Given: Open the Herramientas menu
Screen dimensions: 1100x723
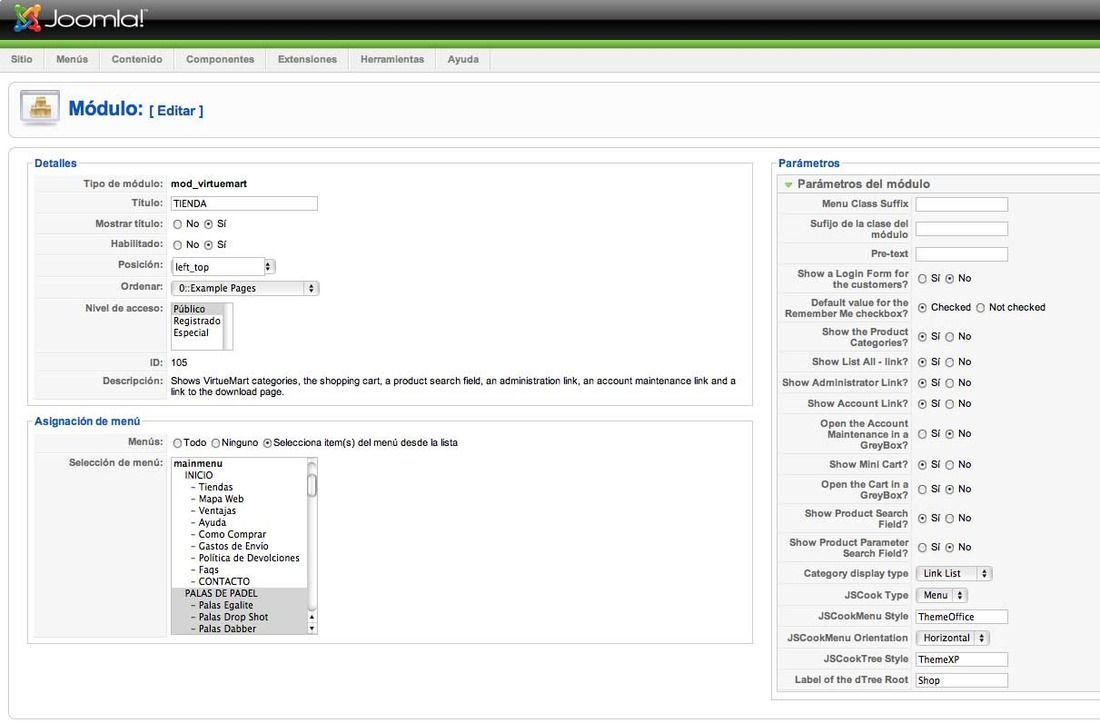Looking at the screenshot, I should coord(392,59).
